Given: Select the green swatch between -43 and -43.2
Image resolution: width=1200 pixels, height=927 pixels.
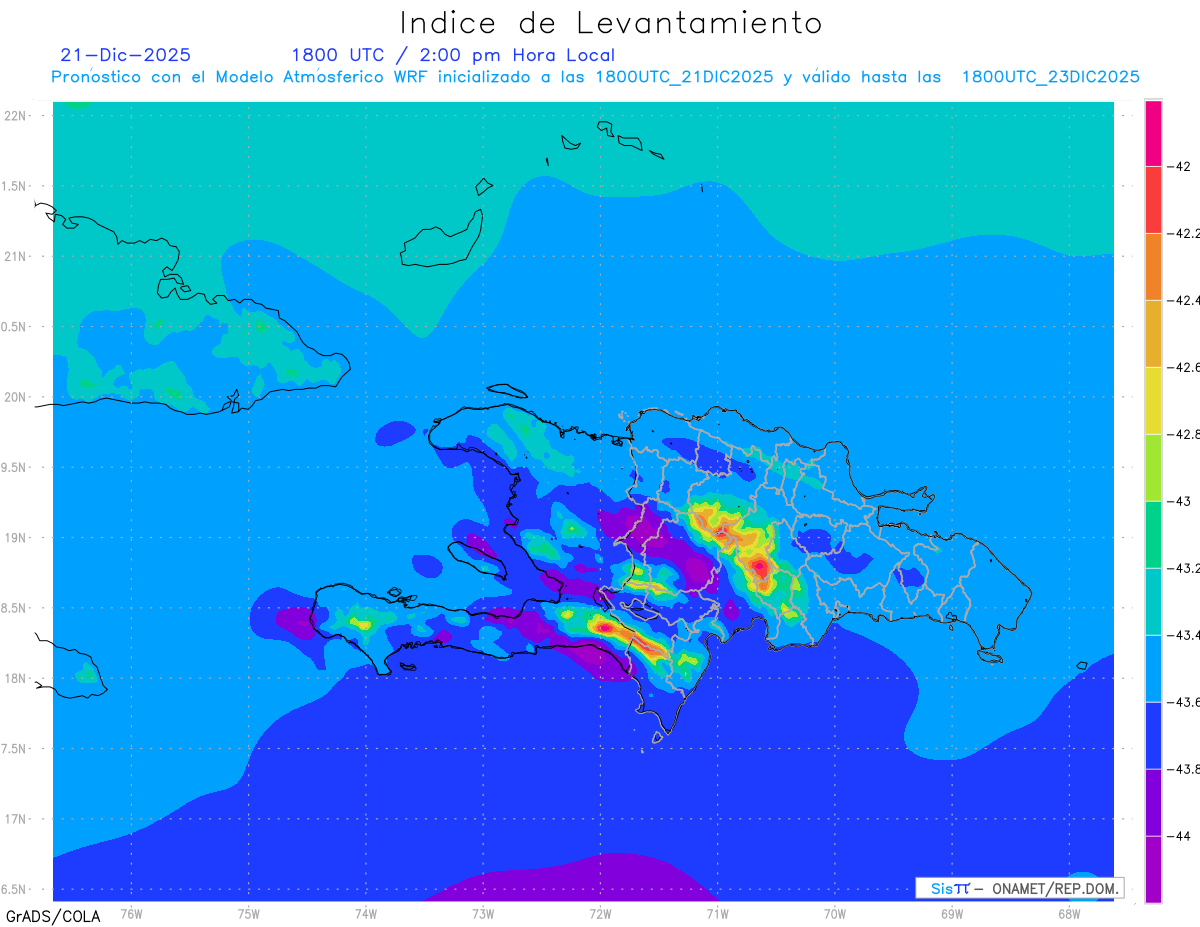Looking at the screenshot, I should coord(1153,535).
